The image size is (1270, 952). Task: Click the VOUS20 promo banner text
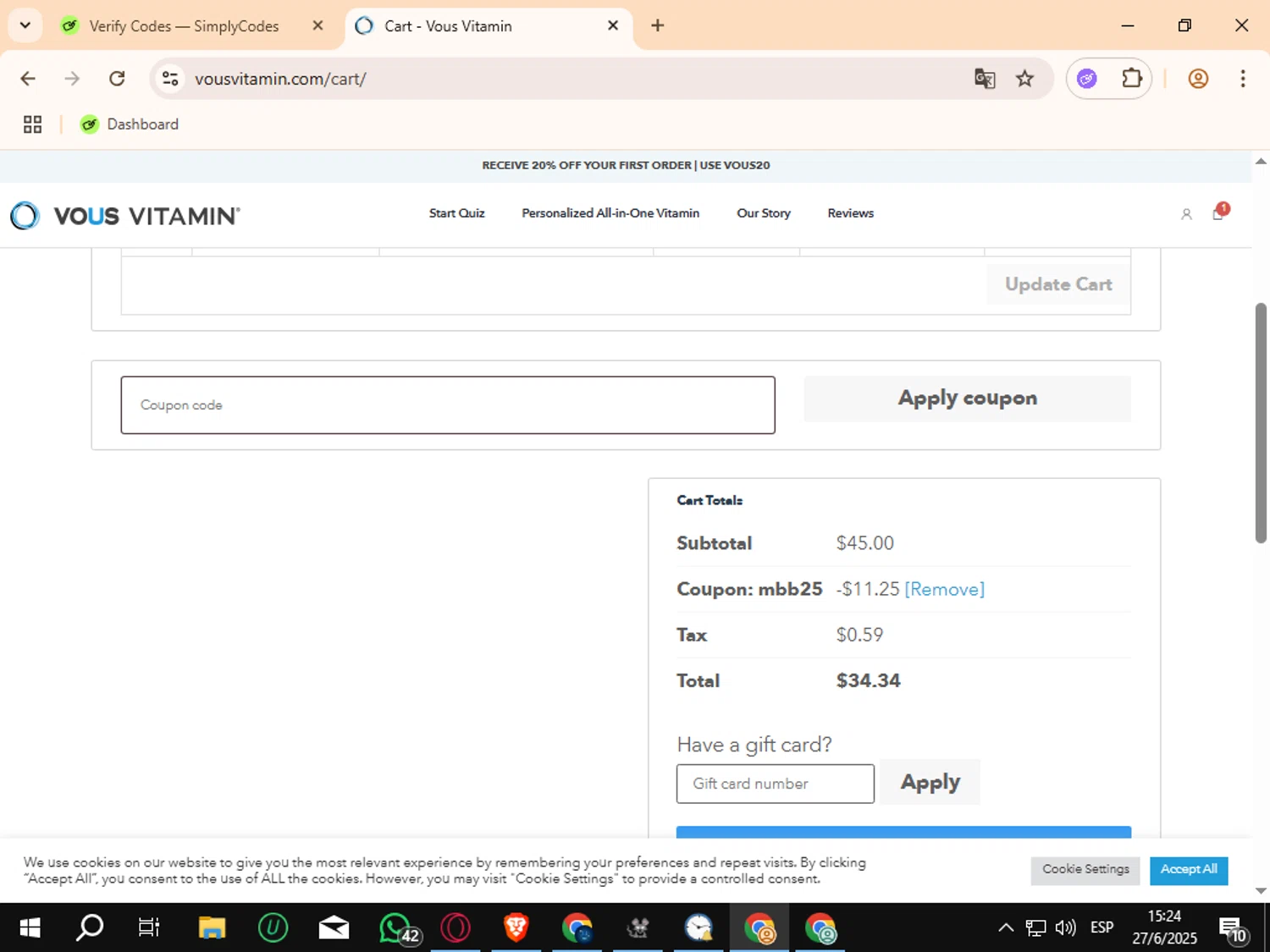point(626,165)
